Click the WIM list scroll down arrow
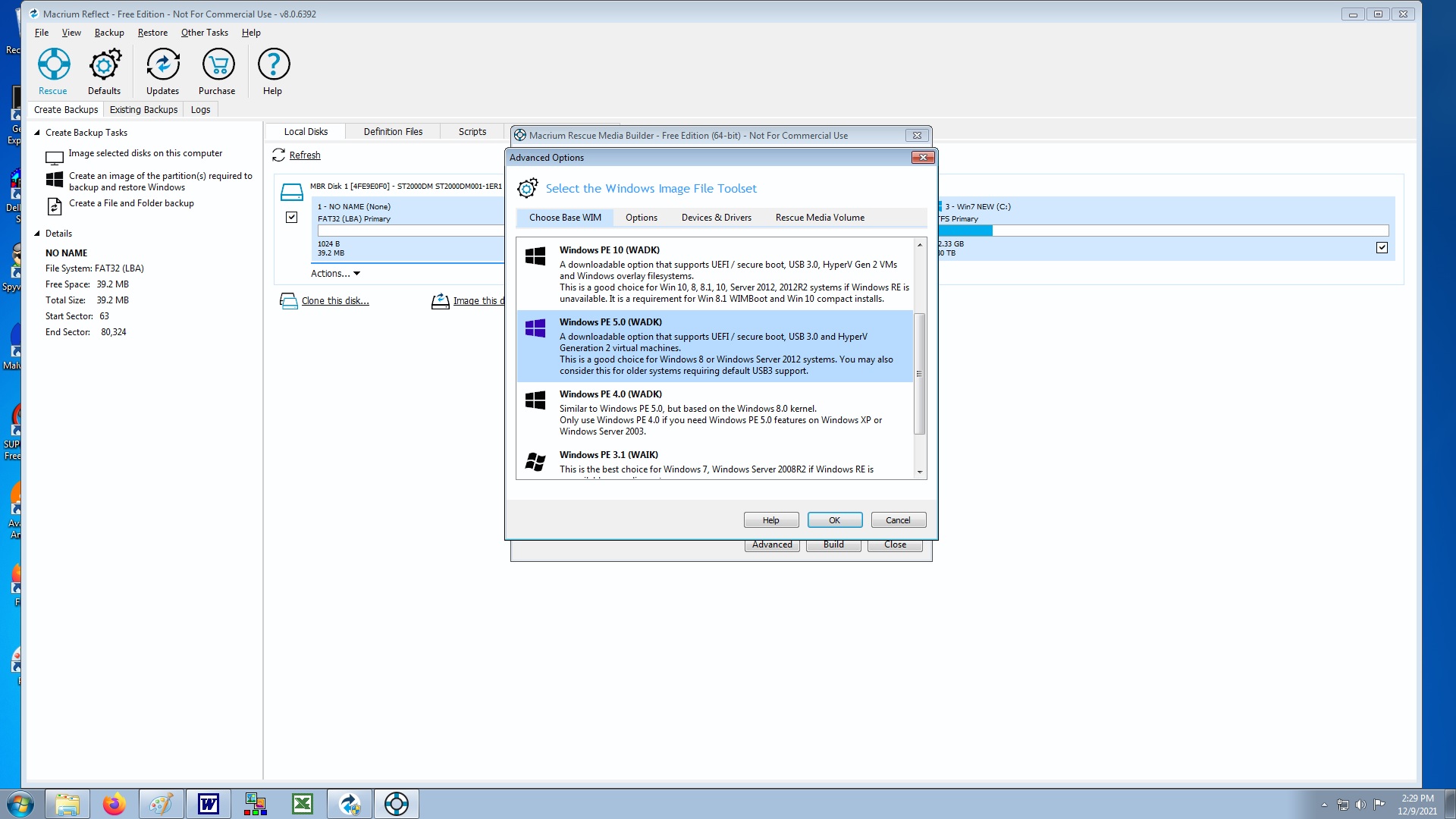This screenshot has height=819, width=1456. point(920,472)
